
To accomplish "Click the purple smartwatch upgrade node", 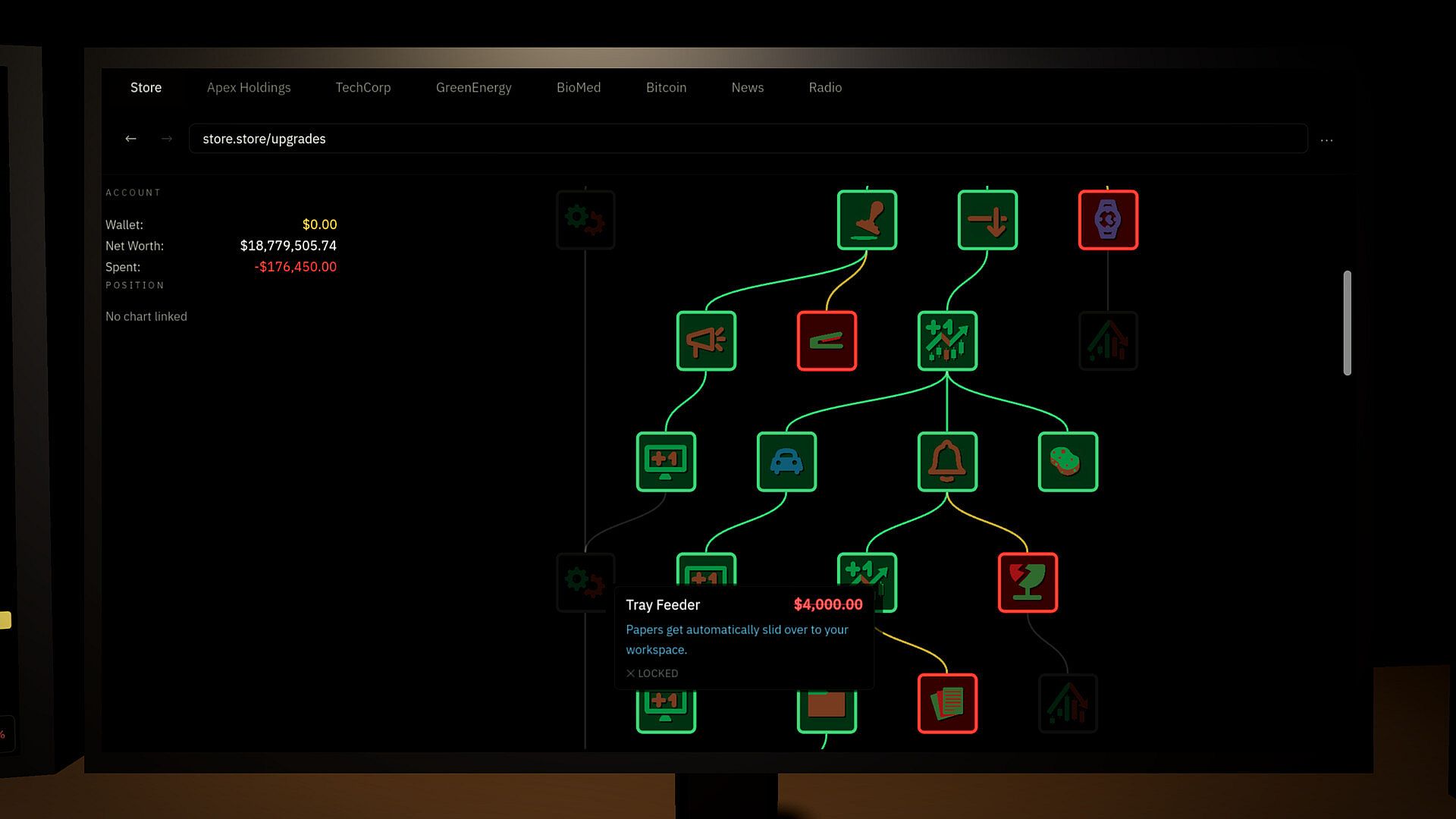I will (1108, 220).
